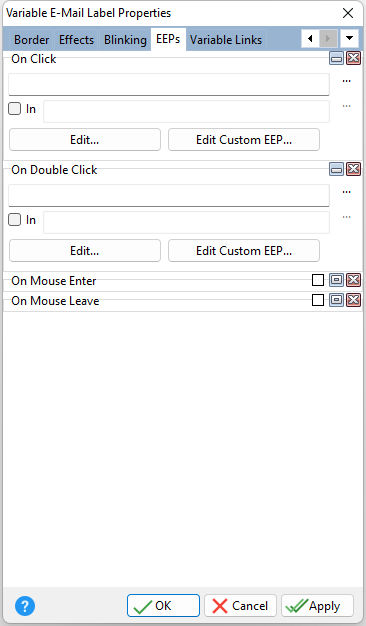Remove the On Click EEP section

tap(353, 59)
